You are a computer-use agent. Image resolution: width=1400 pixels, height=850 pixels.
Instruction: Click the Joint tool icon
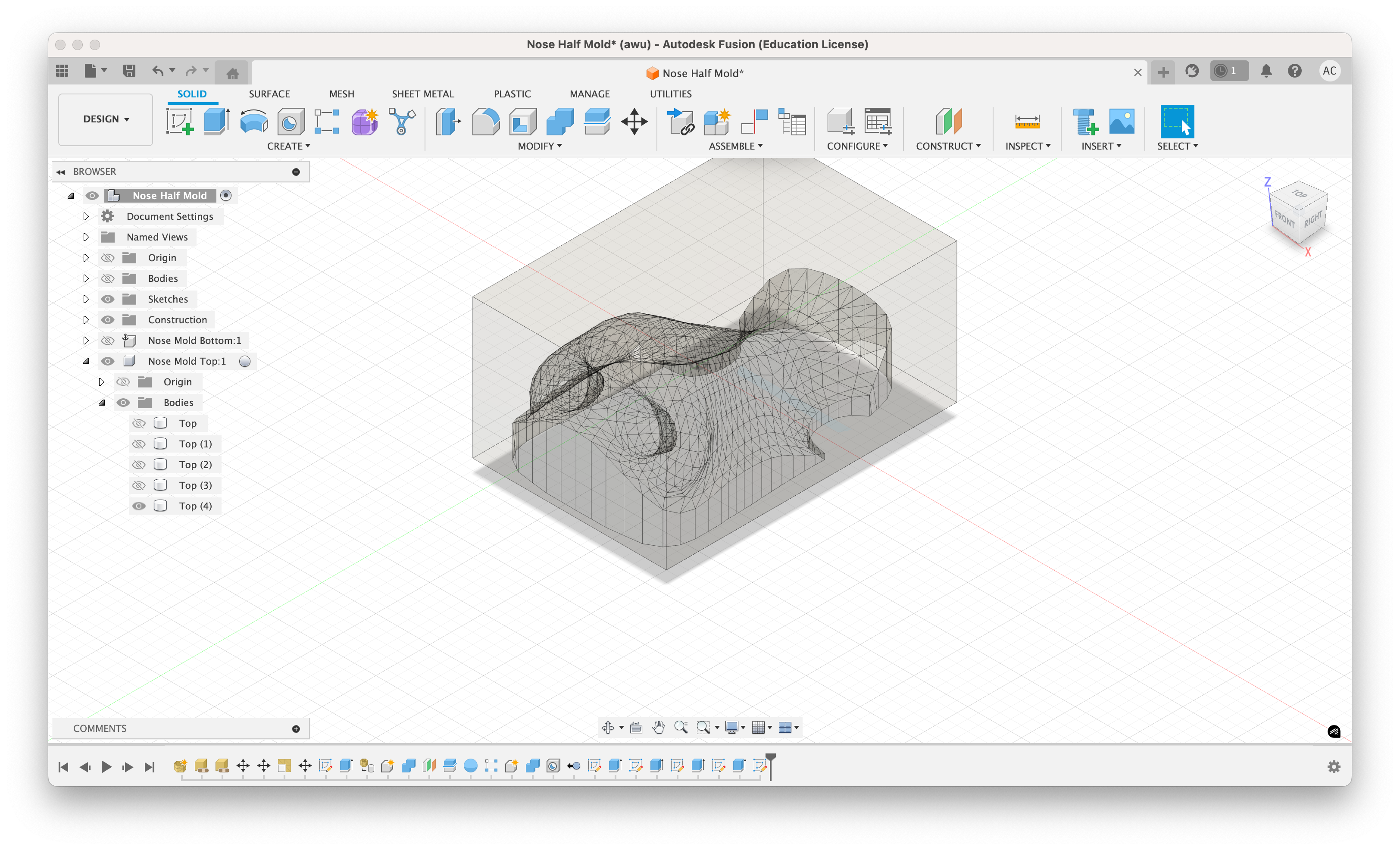click(755, 121)
